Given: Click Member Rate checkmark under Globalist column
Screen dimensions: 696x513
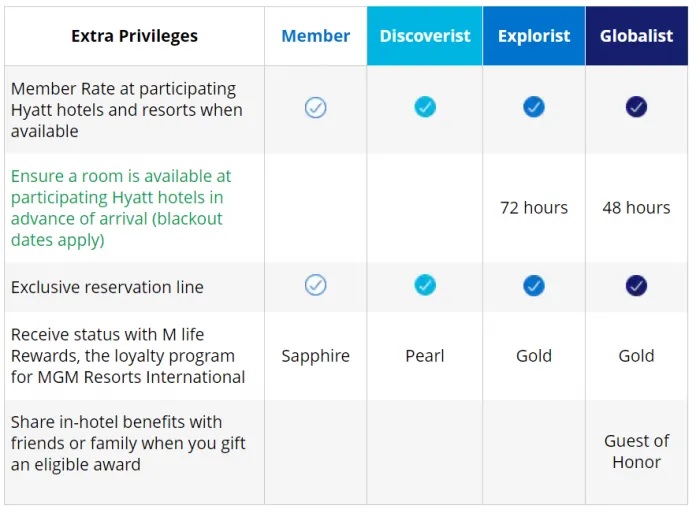Looking at the screenshot, I should 636,107.
